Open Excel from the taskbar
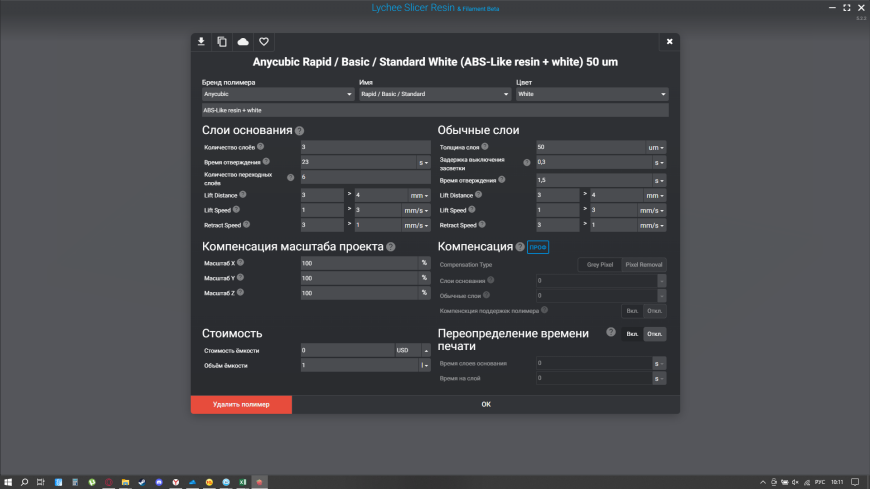This screenshot has height=489, width=870. coord(242,482)
